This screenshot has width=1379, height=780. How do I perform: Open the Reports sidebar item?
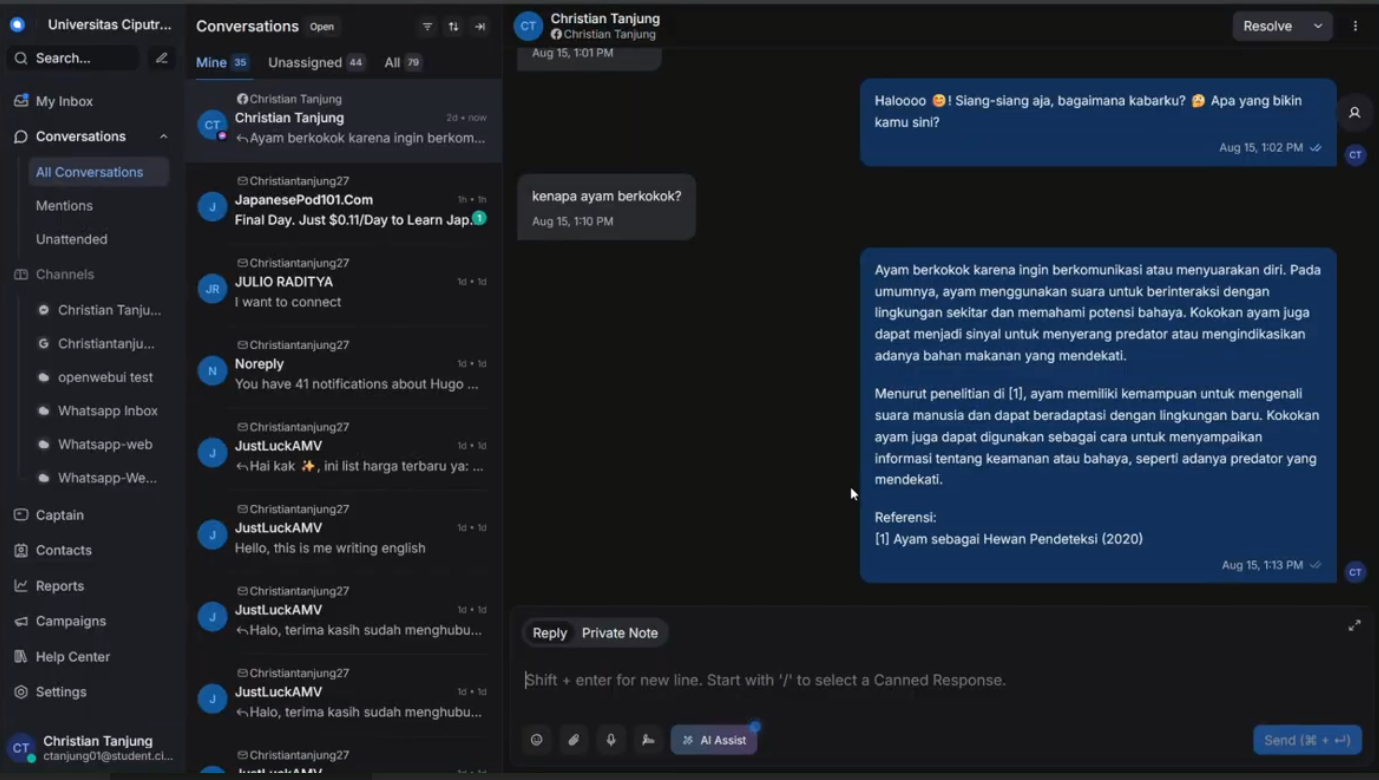pyautogui.click(x=60, y=586)
